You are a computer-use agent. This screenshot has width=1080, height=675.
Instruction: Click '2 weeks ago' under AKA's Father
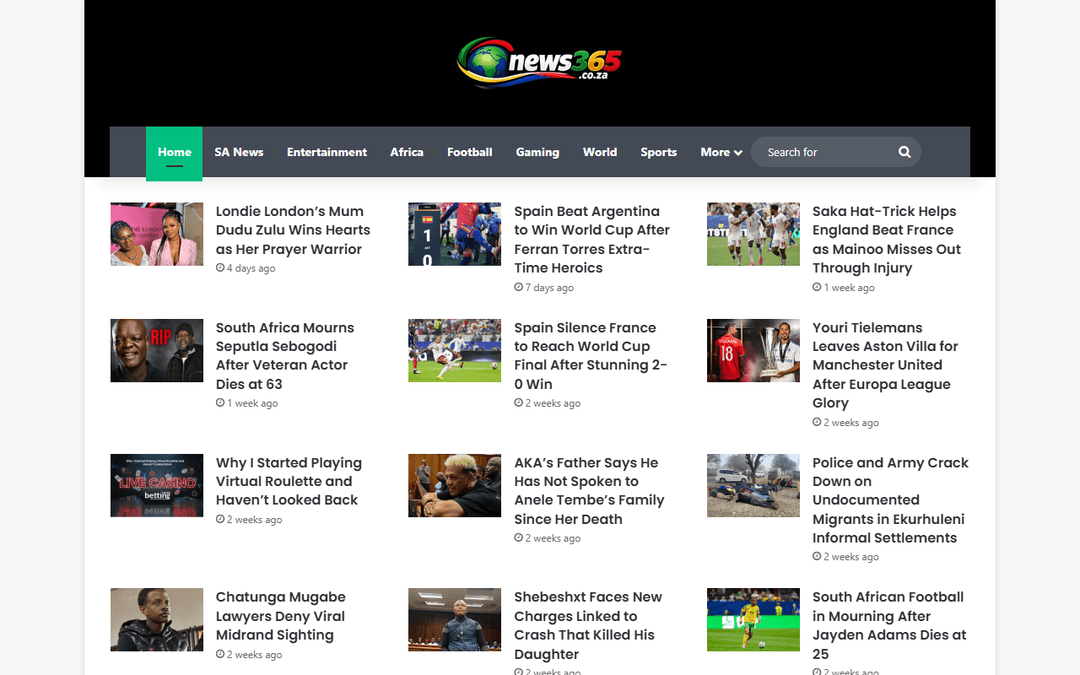tap(548, 539)
